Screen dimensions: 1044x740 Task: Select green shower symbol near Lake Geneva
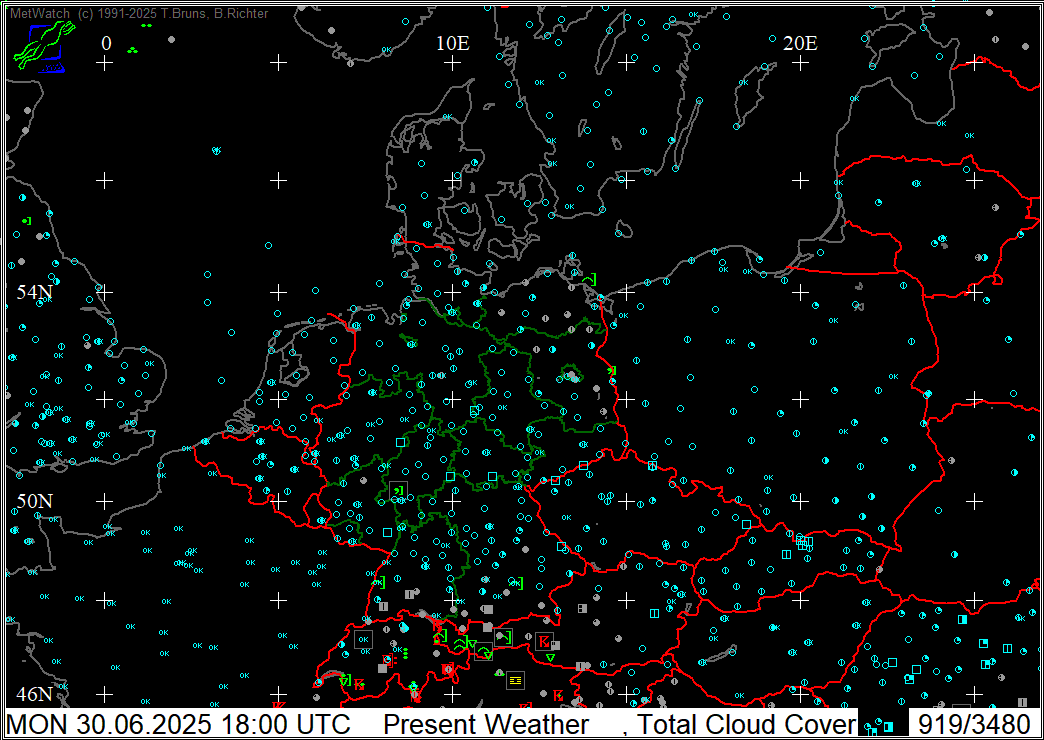[x=345, y=680]
